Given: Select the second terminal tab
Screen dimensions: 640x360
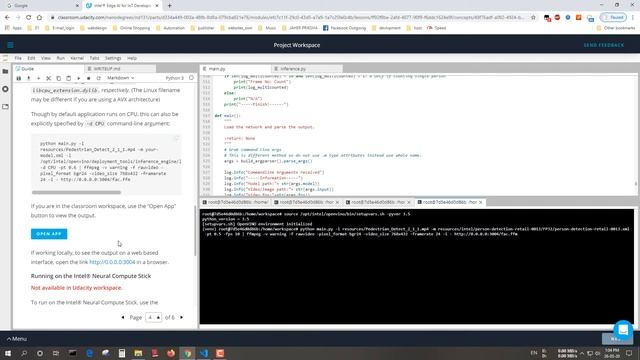Looking at the screenshot, I should pos(307,202).
